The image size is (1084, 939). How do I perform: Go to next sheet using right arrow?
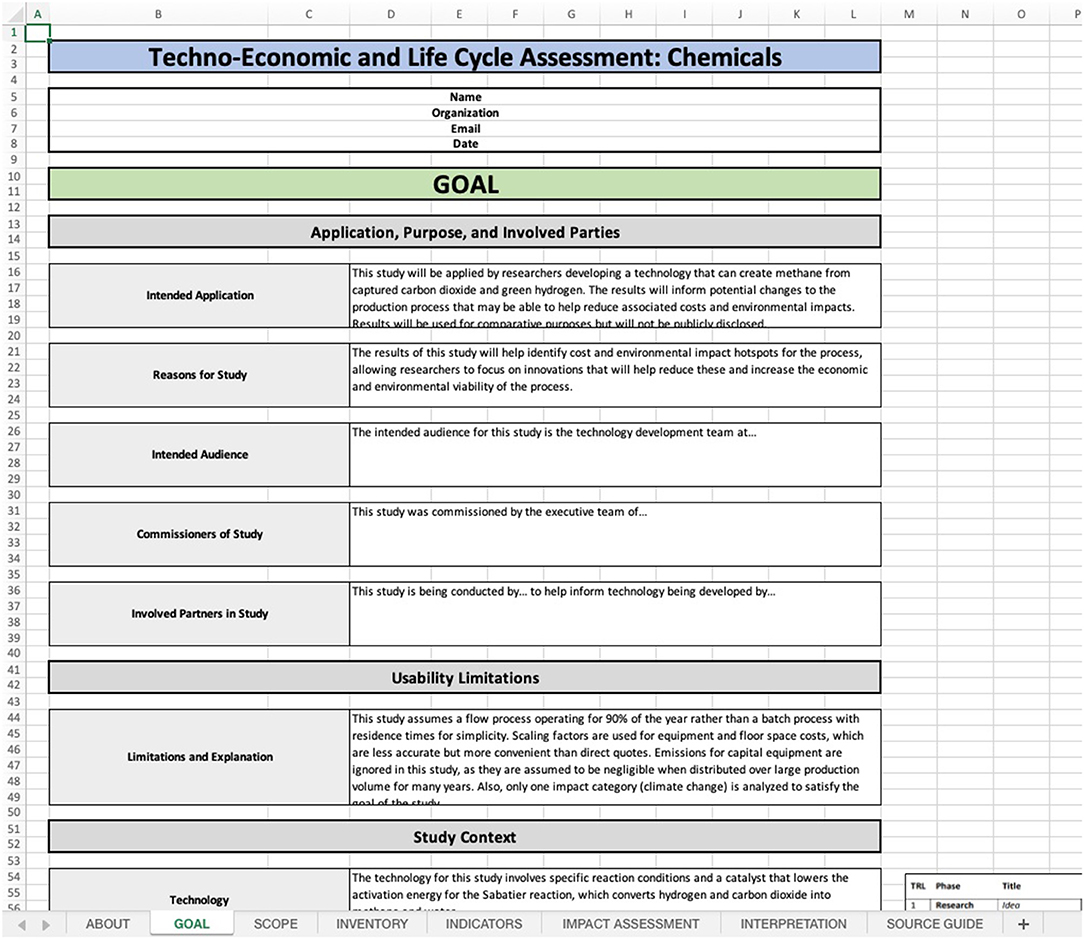(46, 924)
